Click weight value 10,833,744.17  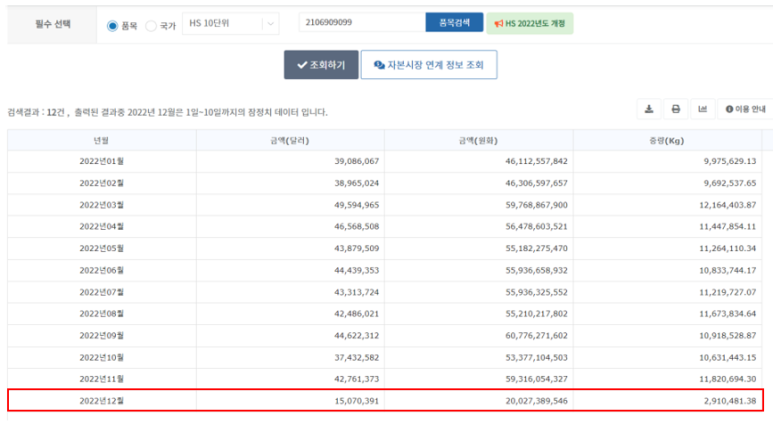[x=728, y=270]
